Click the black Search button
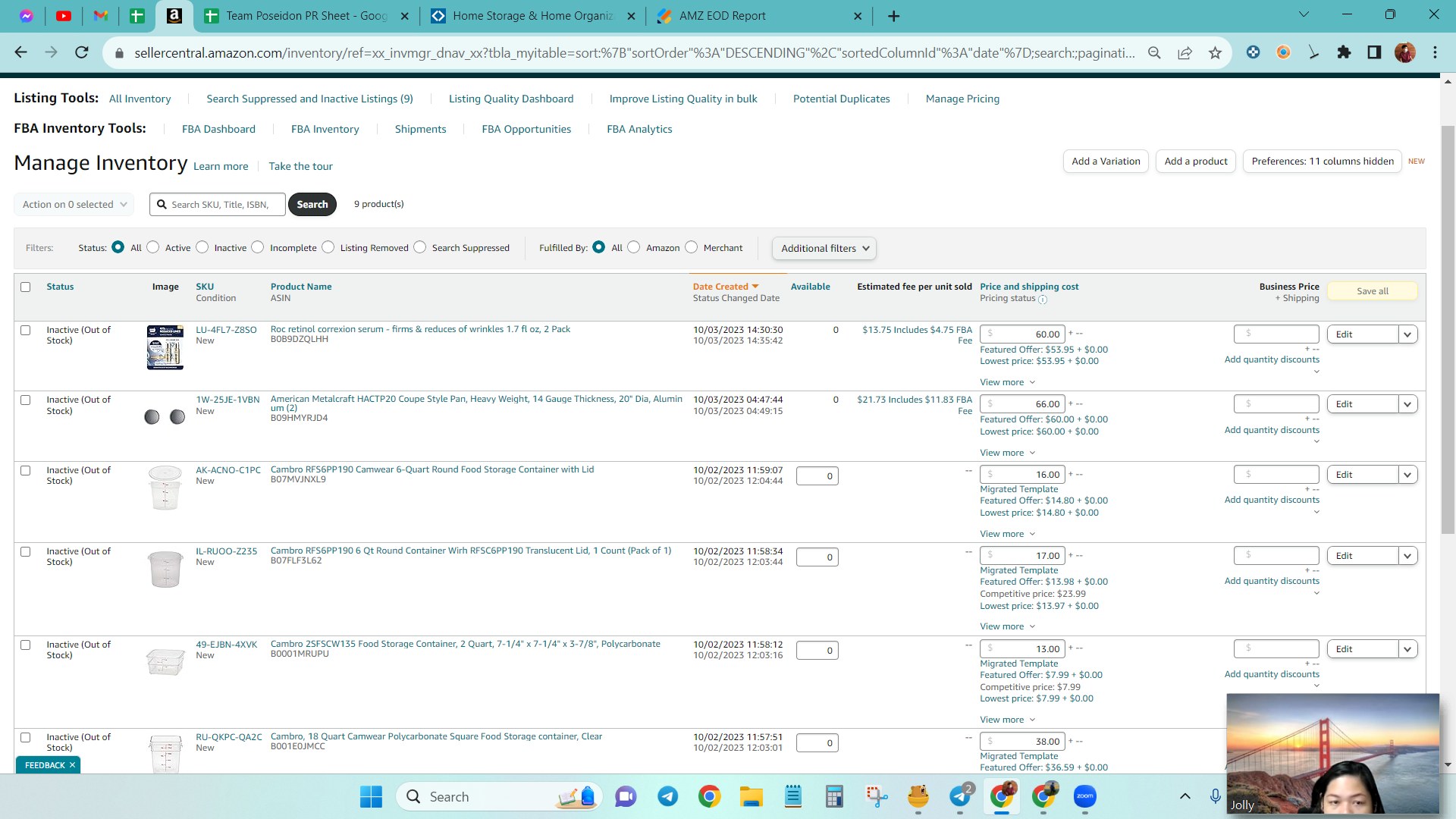 pos(312,205)
